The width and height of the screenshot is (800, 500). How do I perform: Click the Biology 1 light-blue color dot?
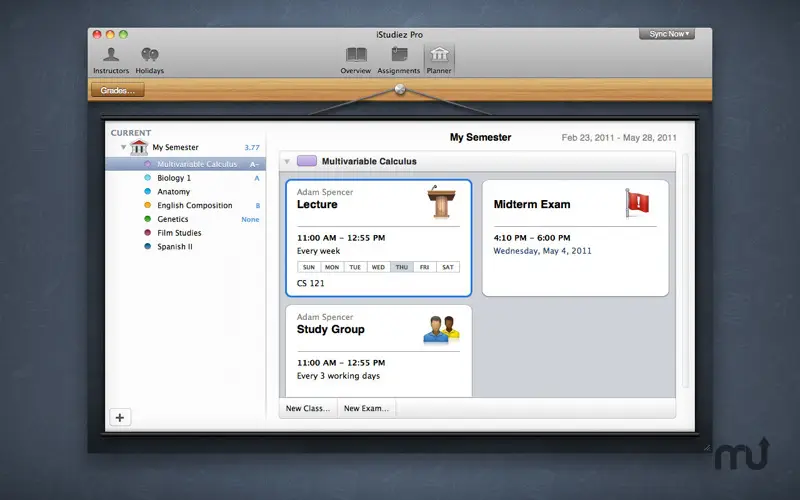coord(147,178)
